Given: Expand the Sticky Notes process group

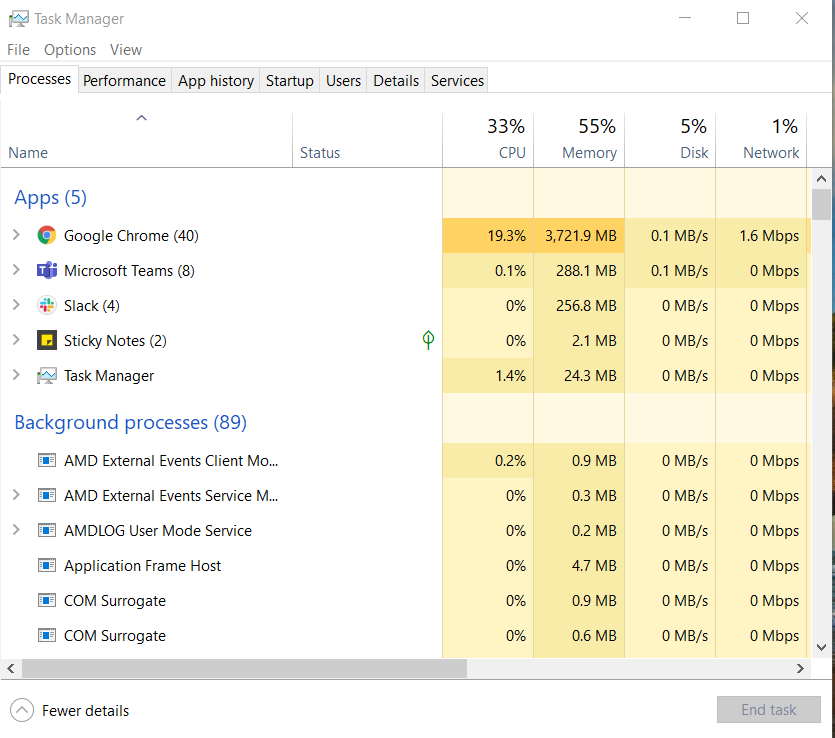Looking at the screenshot, I should [x=16, y=340].
